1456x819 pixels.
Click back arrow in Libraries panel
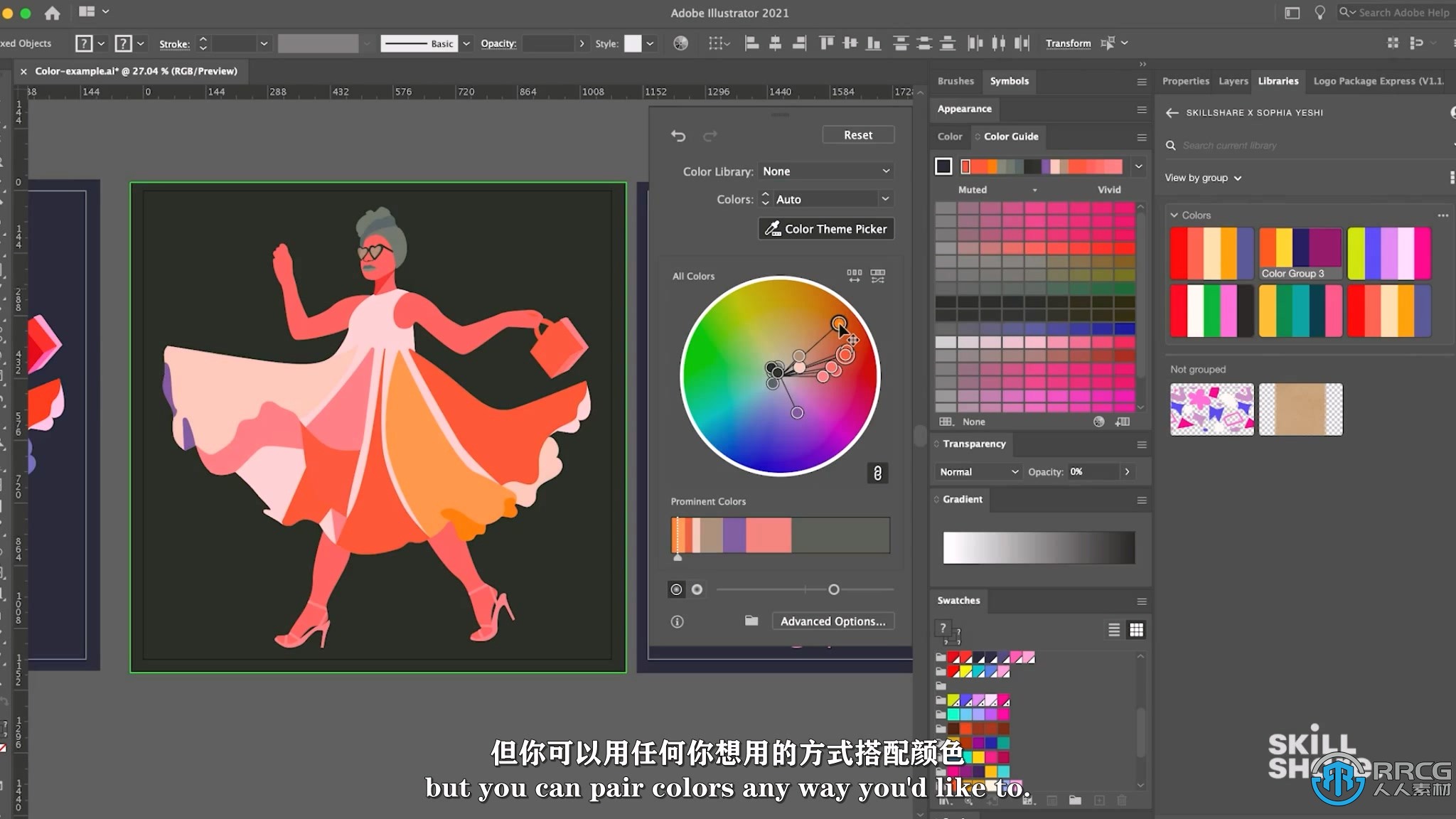(x=1172, y=112)
